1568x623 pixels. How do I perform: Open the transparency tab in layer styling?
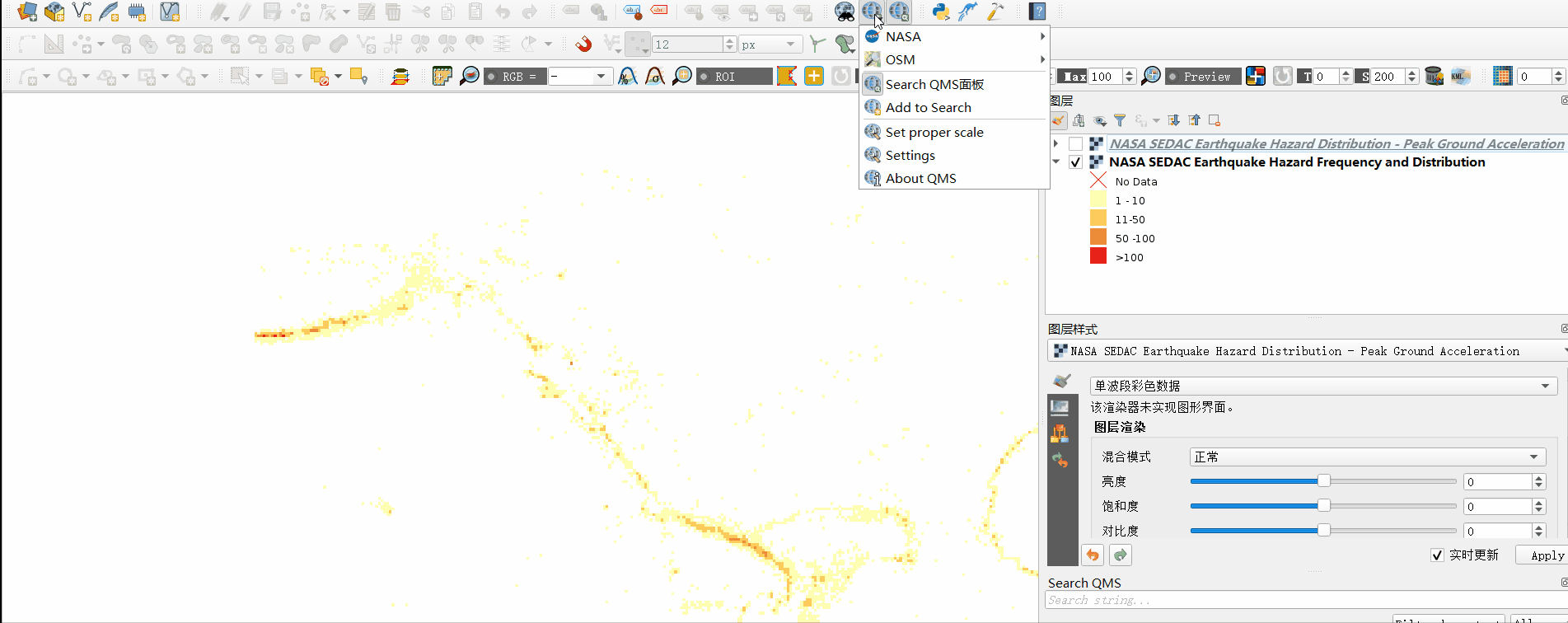point(1060,407)
